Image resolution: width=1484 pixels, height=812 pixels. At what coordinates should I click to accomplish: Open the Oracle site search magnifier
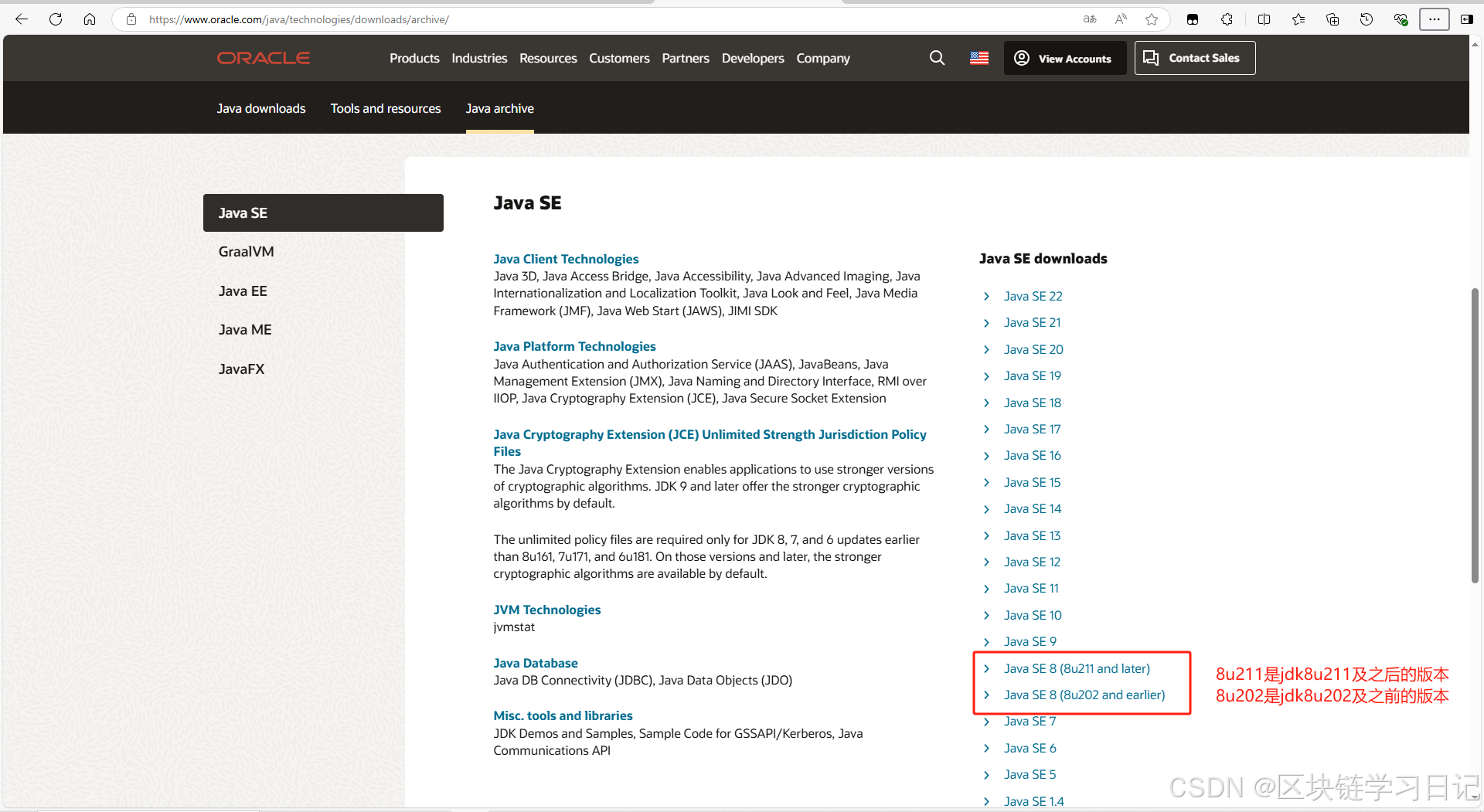point(937,58)
